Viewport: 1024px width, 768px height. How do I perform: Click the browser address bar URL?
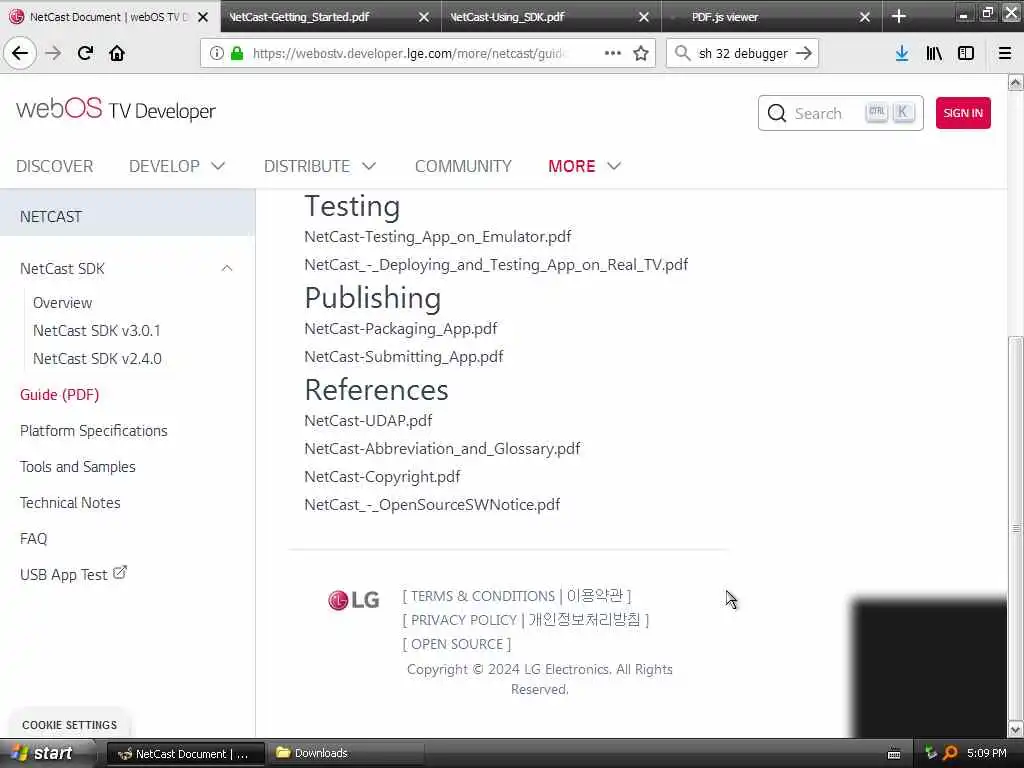[408, 54]
